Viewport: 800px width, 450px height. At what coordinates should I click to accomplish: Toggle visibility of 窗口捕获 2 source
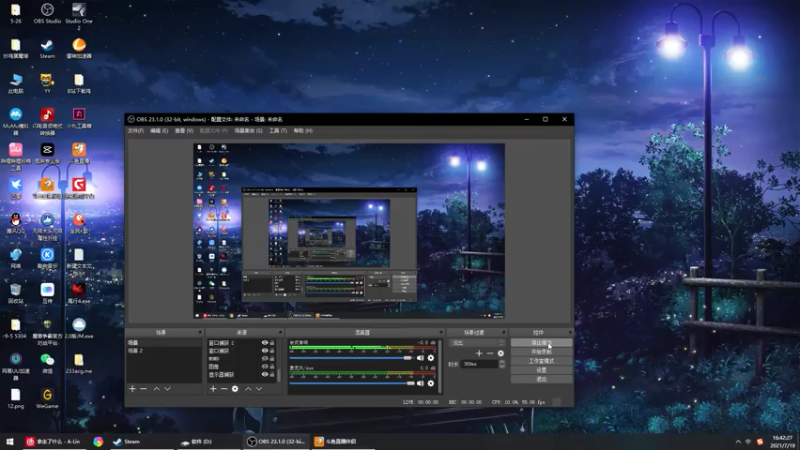pos(265,343)
